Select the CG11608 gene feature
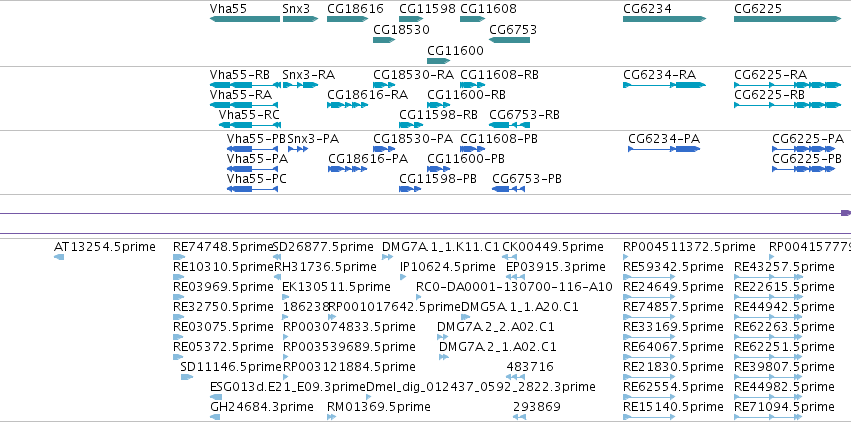The image size is (851, 422). tap(473, 19)
